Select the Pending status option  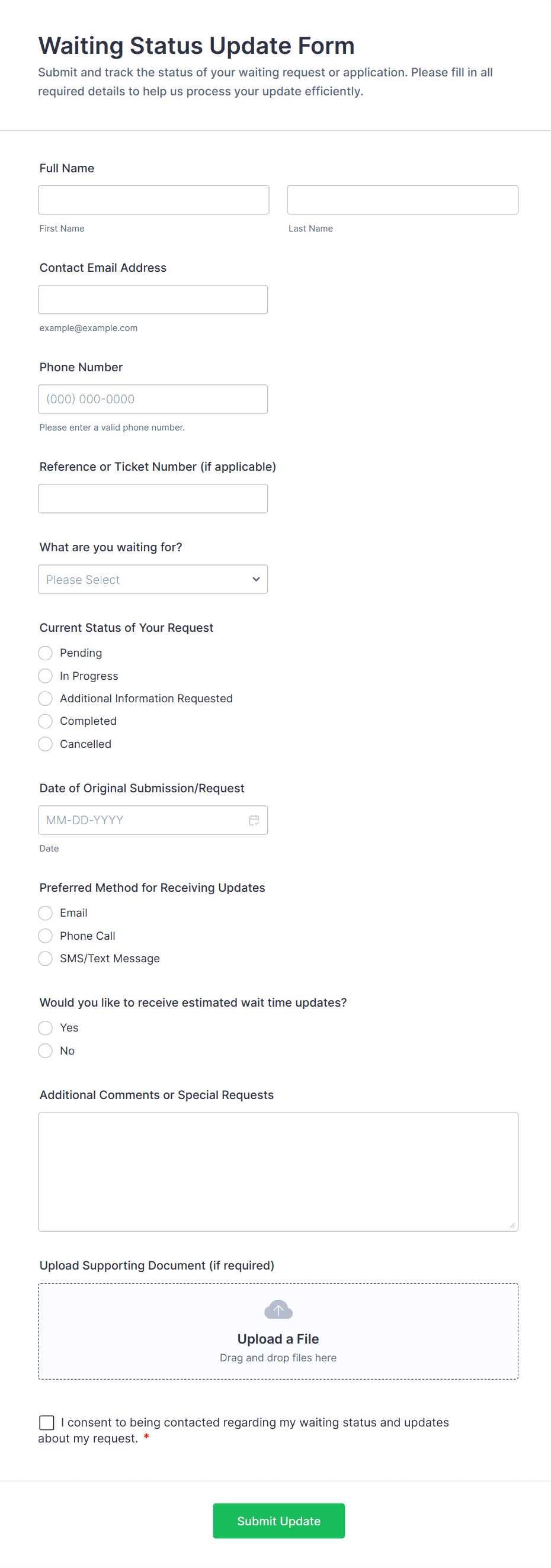point(45,653)
